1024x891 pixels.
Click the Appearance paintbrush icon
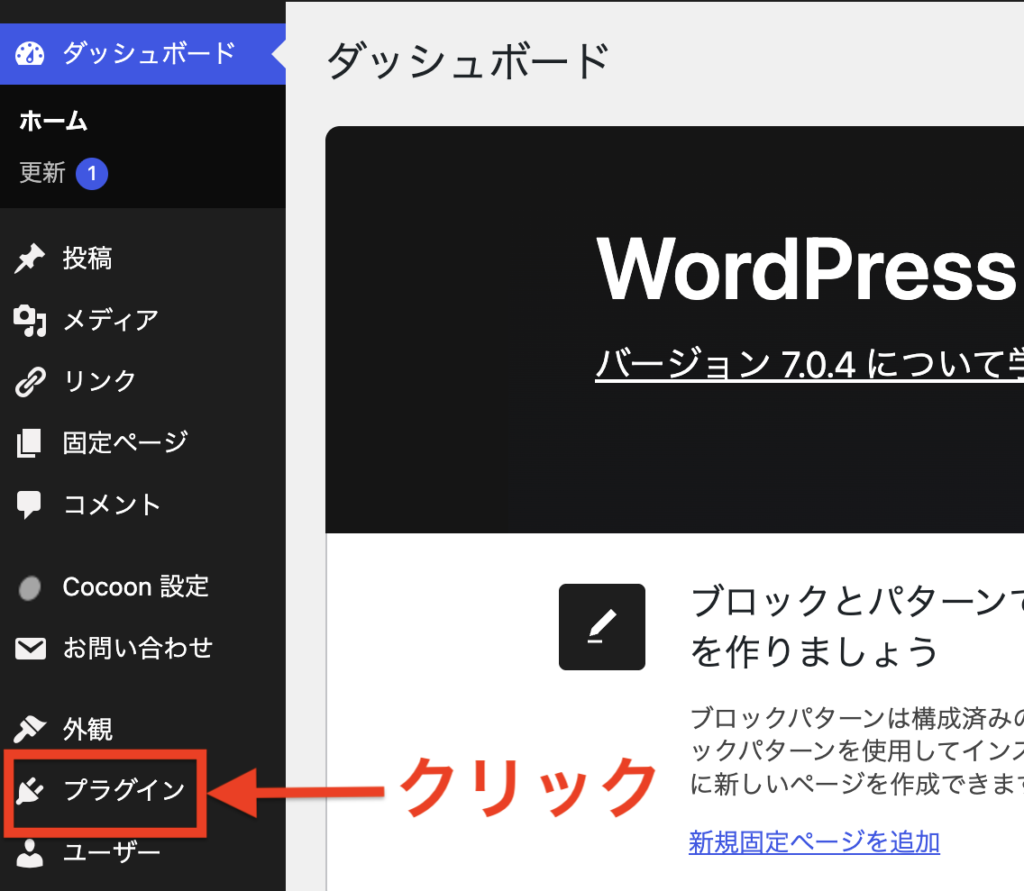29,729
